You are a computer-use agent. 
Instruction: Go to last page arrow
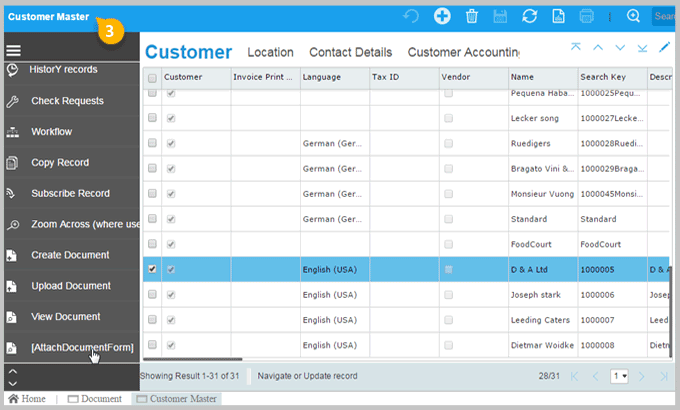coord(664,376)
